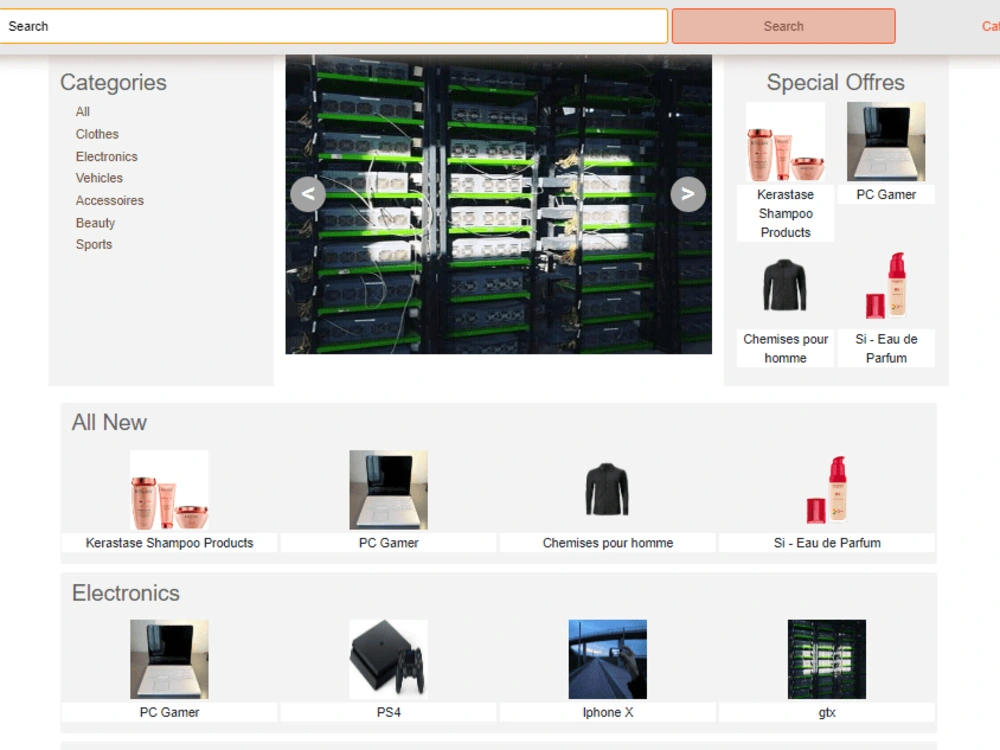Click the gtx product title
The height and width of the screenshot is (750, 1000).
827,712
